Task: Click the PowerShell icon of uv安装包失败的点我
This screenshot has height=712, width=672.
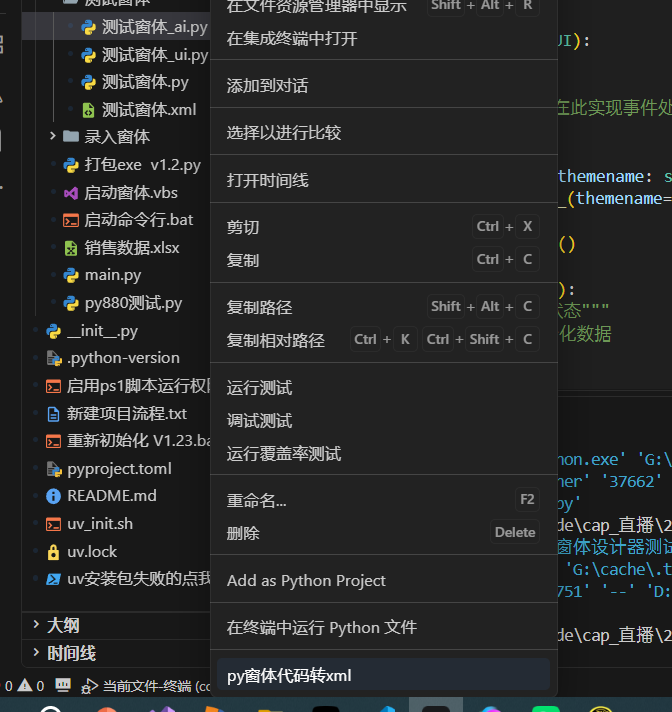Action: [x=54, y=579]
